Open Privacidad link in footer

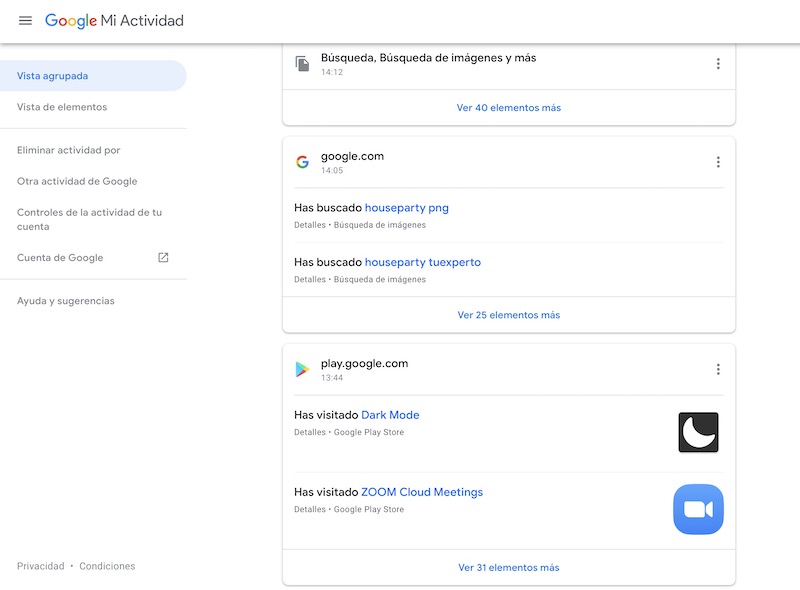coord(40,566)
